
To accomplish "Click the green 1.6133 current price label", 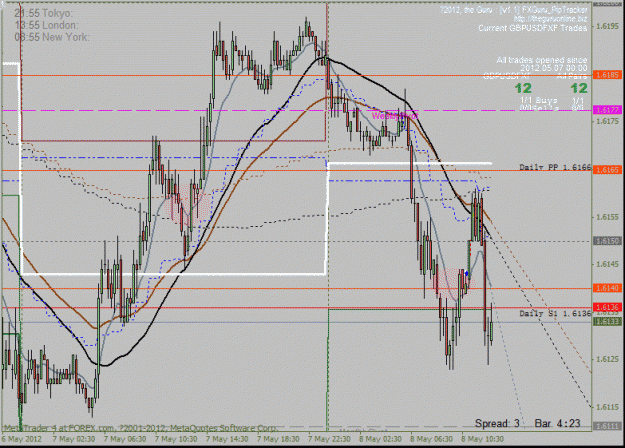I will (x=607, y=321).
